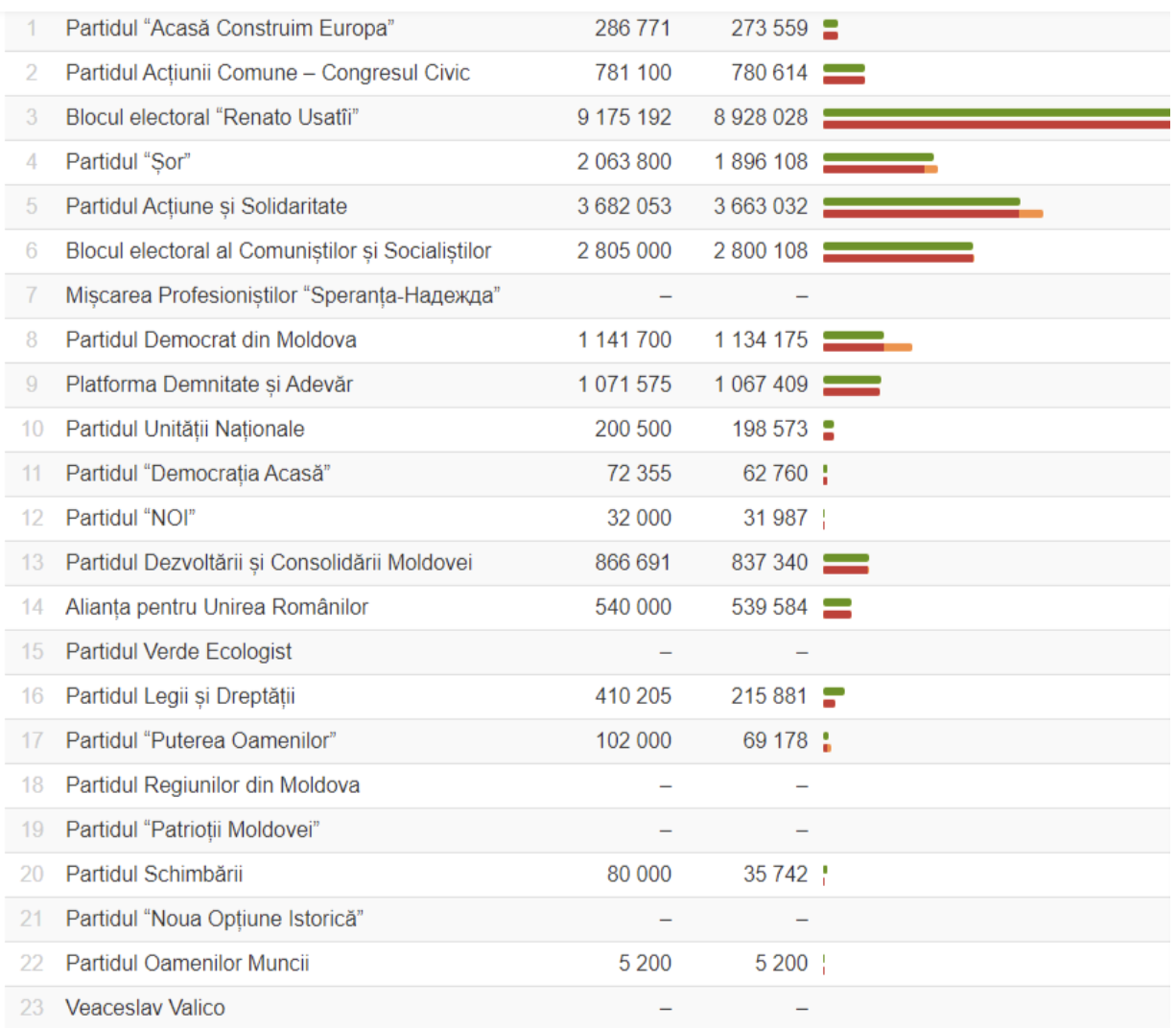Select the Veaceslav Valico row
Screen dimensions: 1176x1028
pyautogui.click(x=587, y=1008)
